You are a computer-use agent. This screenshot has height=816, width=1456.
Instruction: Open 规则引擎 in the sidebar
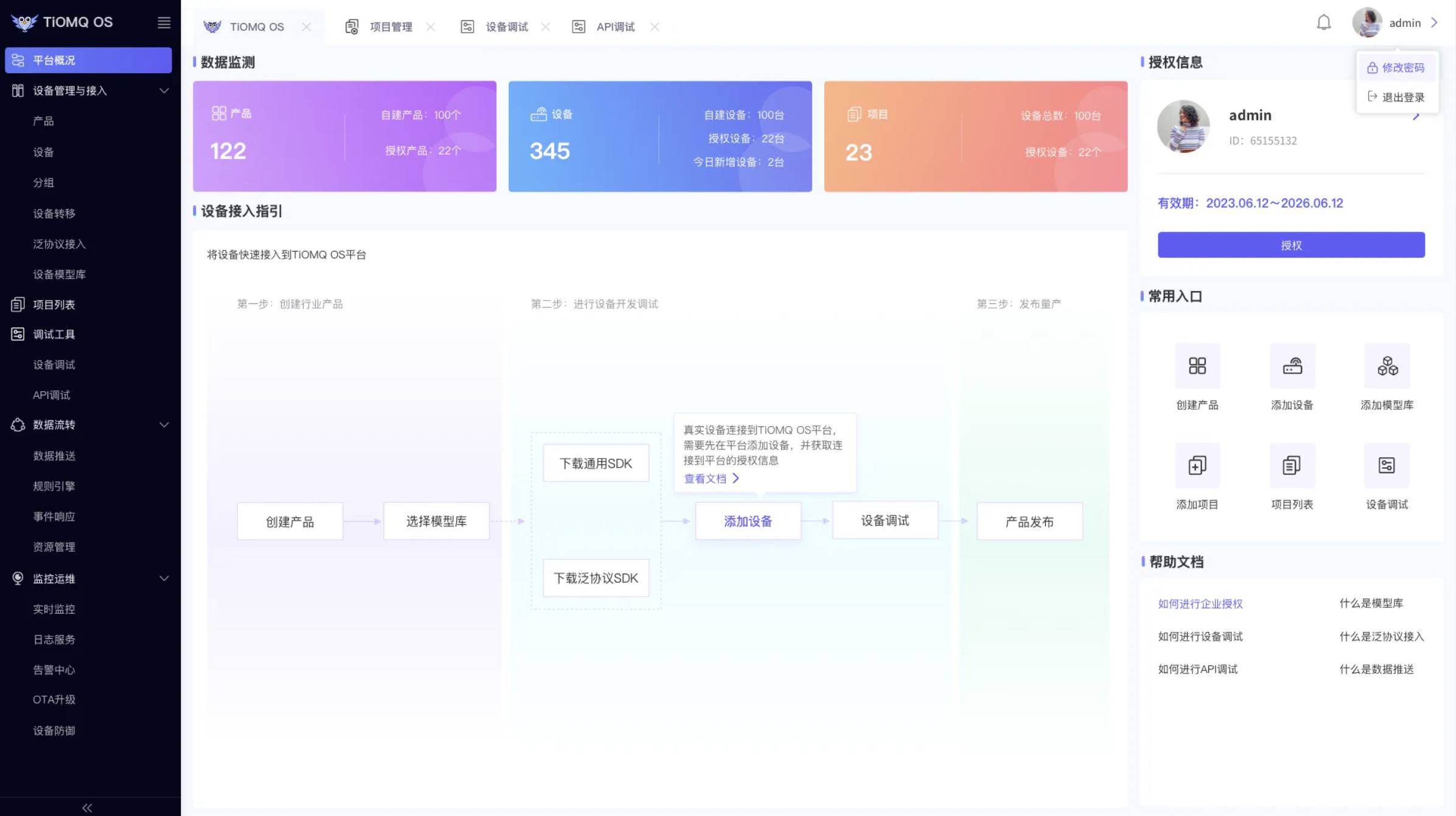(x=54, y=487)
